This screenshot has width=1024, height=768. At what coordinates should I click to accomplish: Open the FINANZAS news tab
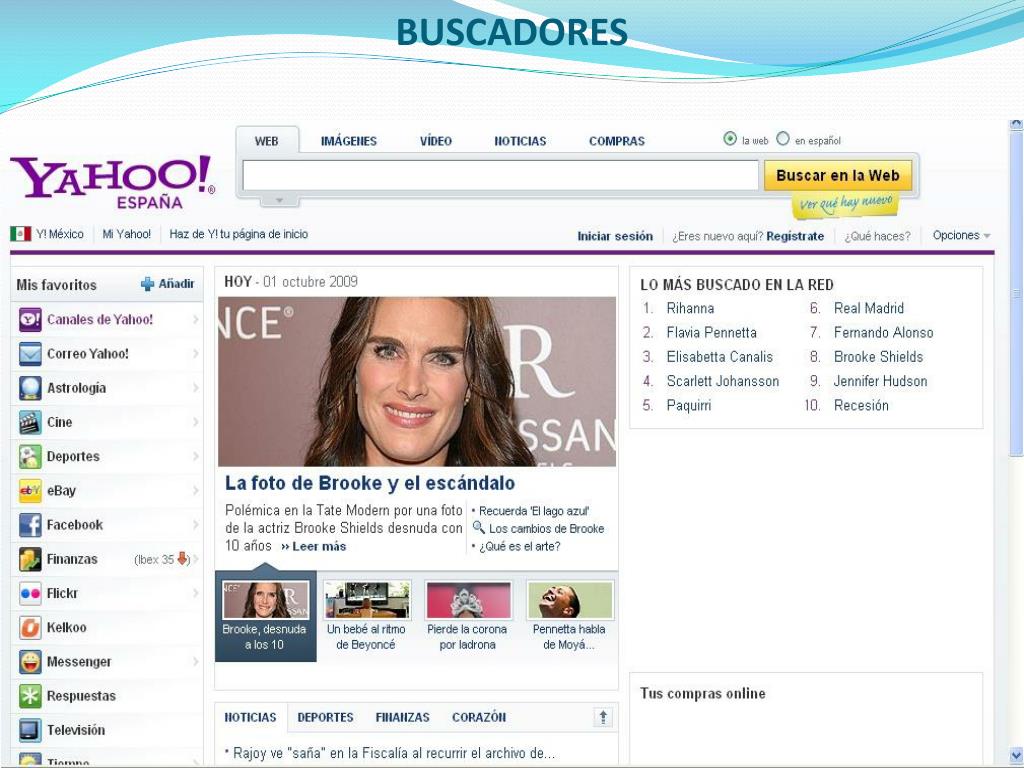click(402, 717)
